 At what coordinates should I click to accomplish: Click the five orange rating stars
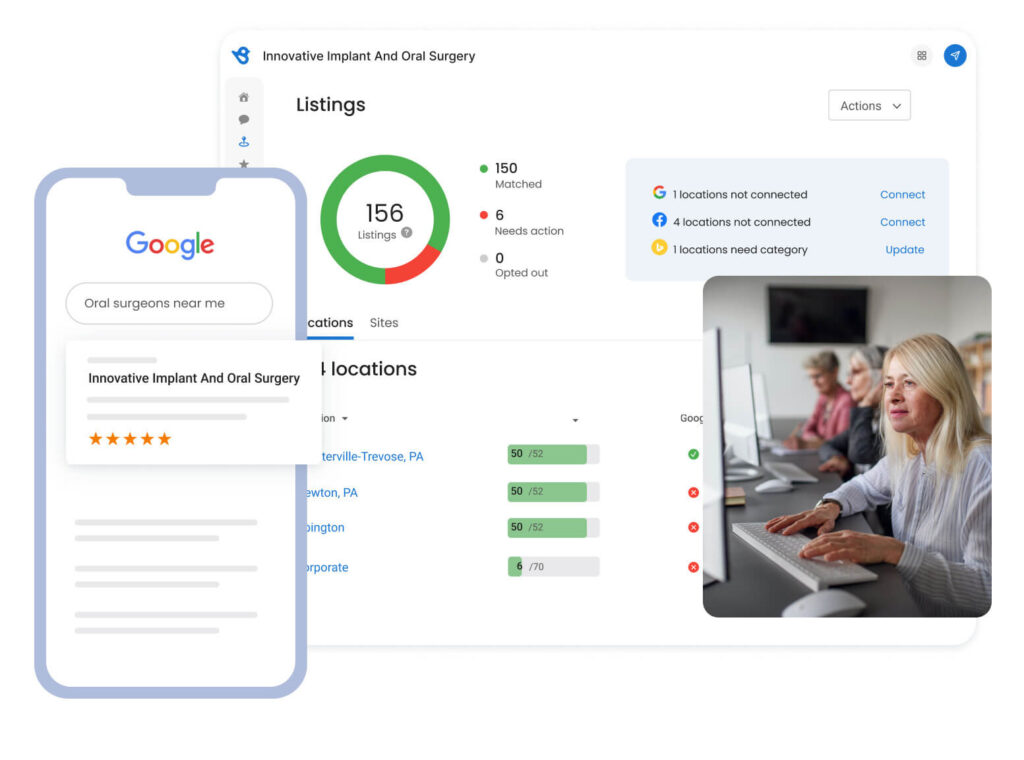coord(130,439)
